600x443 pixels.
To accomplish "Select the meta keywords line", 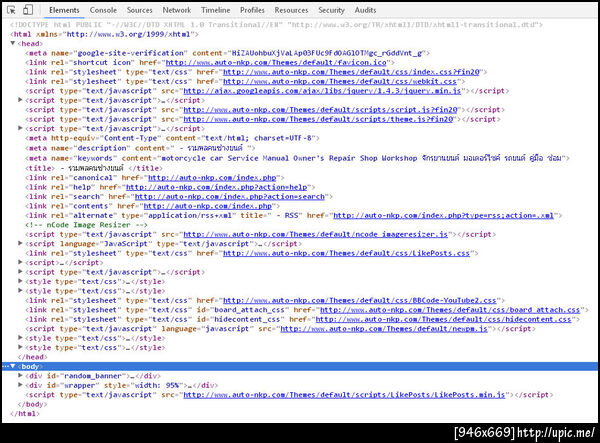I will pyautogui.click(x=297, y=158).
